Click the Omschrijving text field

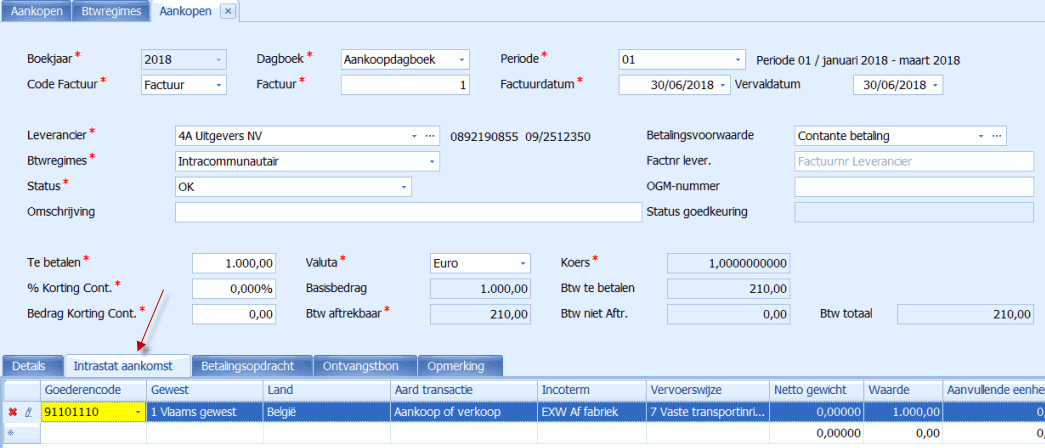tap(408, 212)
